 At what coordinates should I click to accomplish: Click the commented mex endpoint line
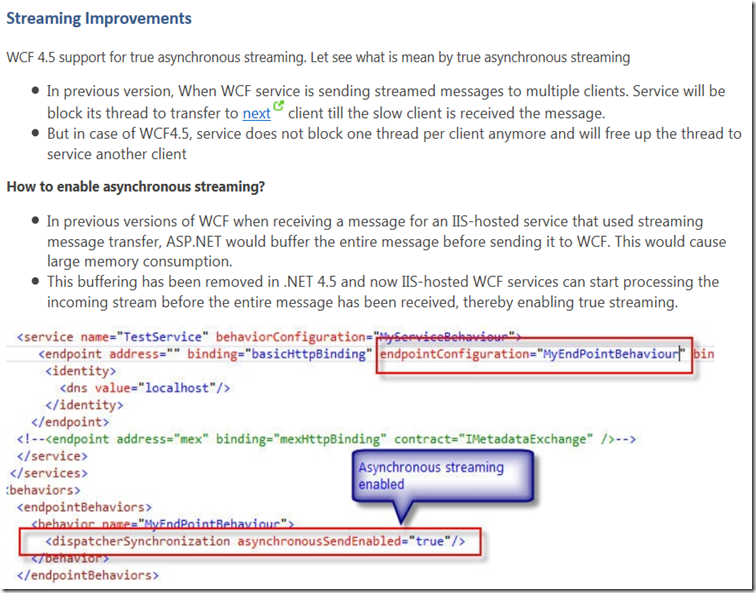pyautogui.click(x=326, y=439)
